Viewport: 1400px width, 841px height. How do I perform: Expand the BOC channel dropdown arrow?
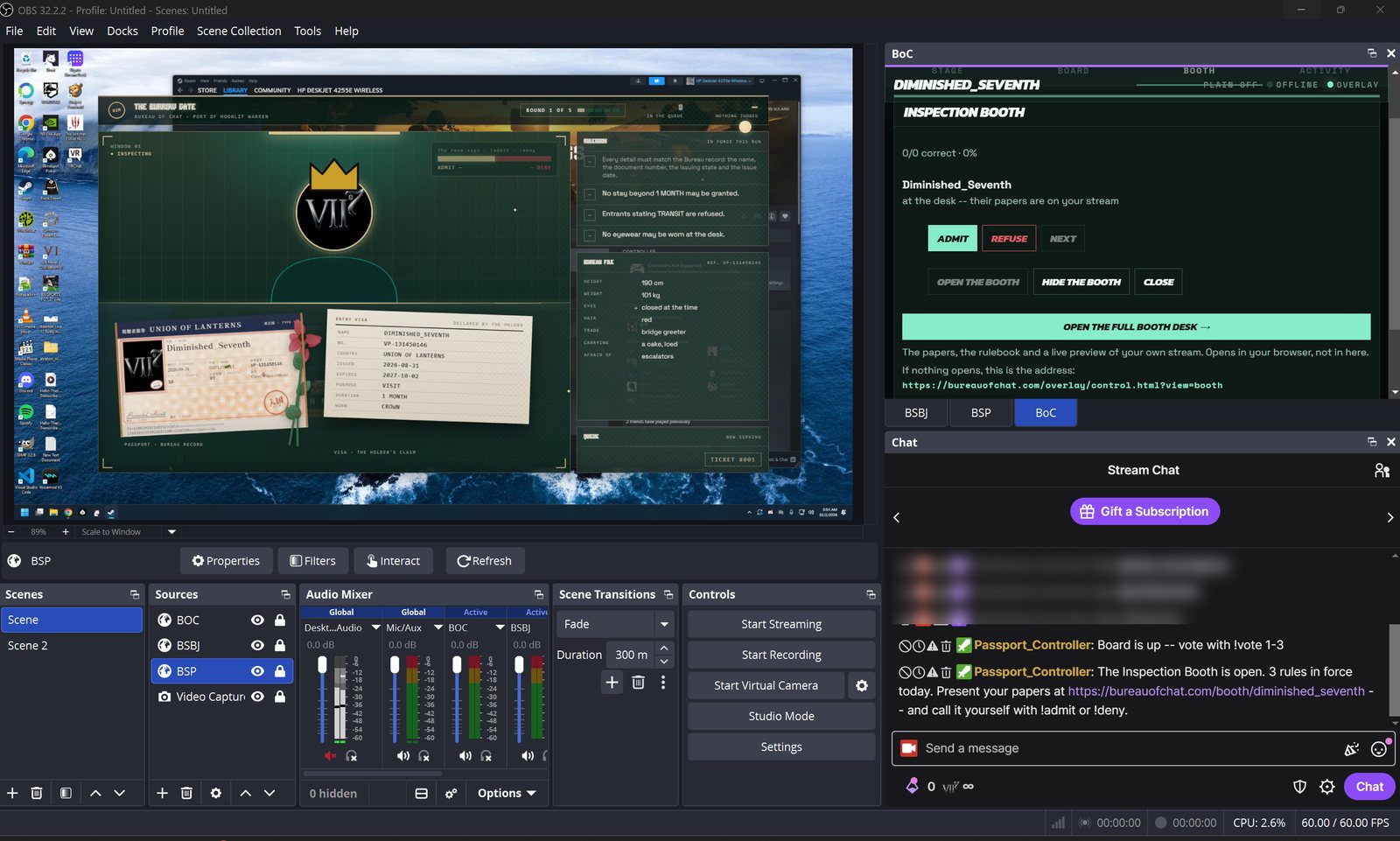pos(500,627)
